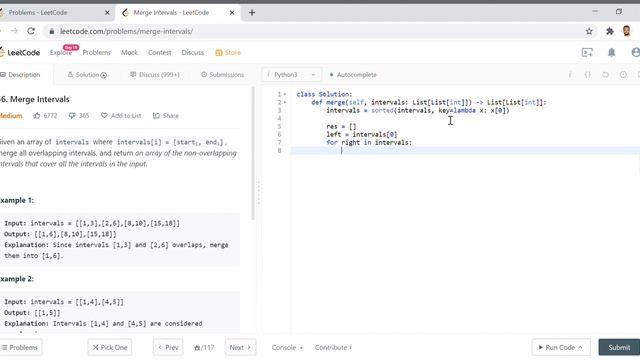Open the Store link
This screenshot has width=640, height=360.
[x=228, y=52]
